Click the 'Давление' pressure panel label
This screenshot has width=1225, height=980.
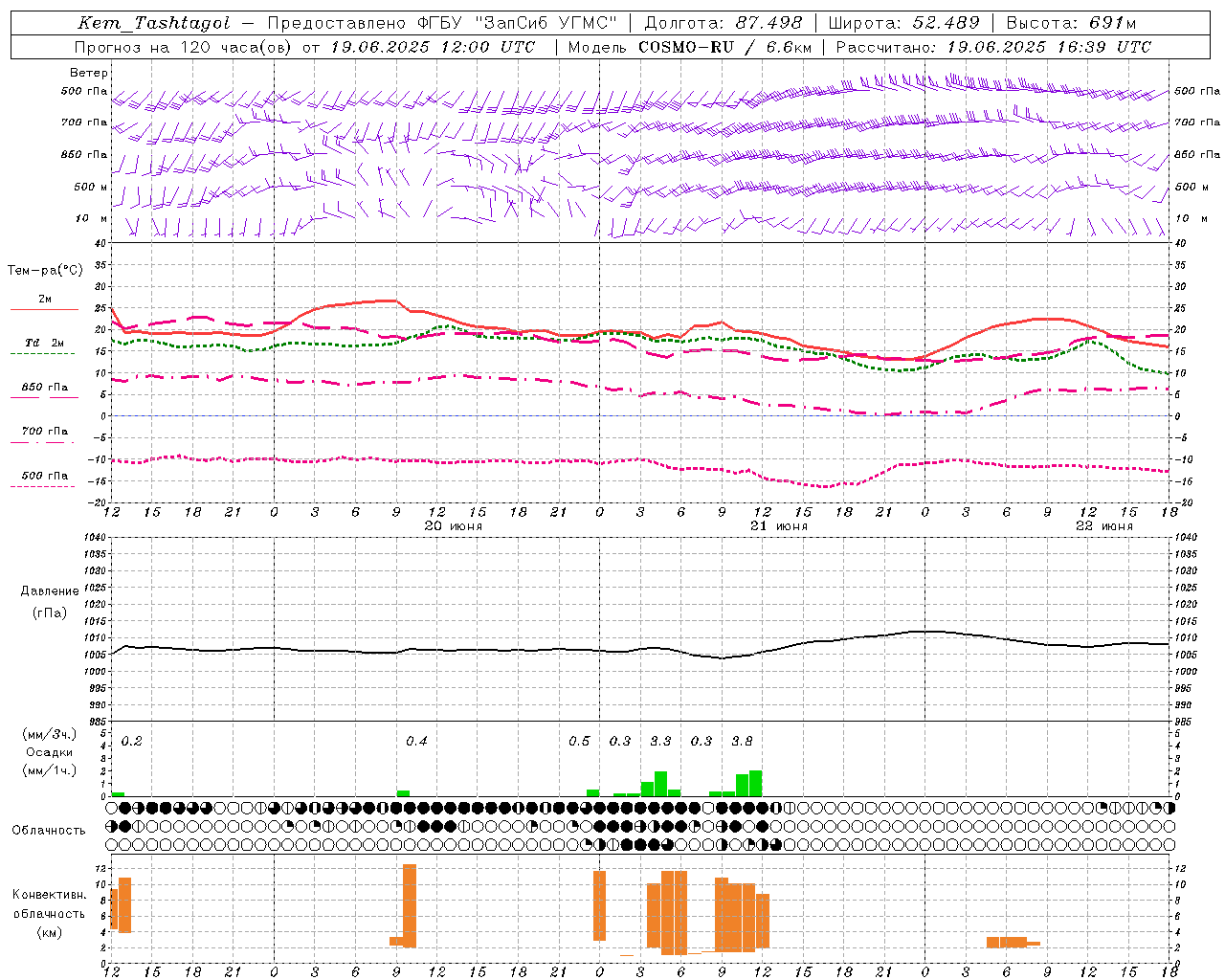50,590
